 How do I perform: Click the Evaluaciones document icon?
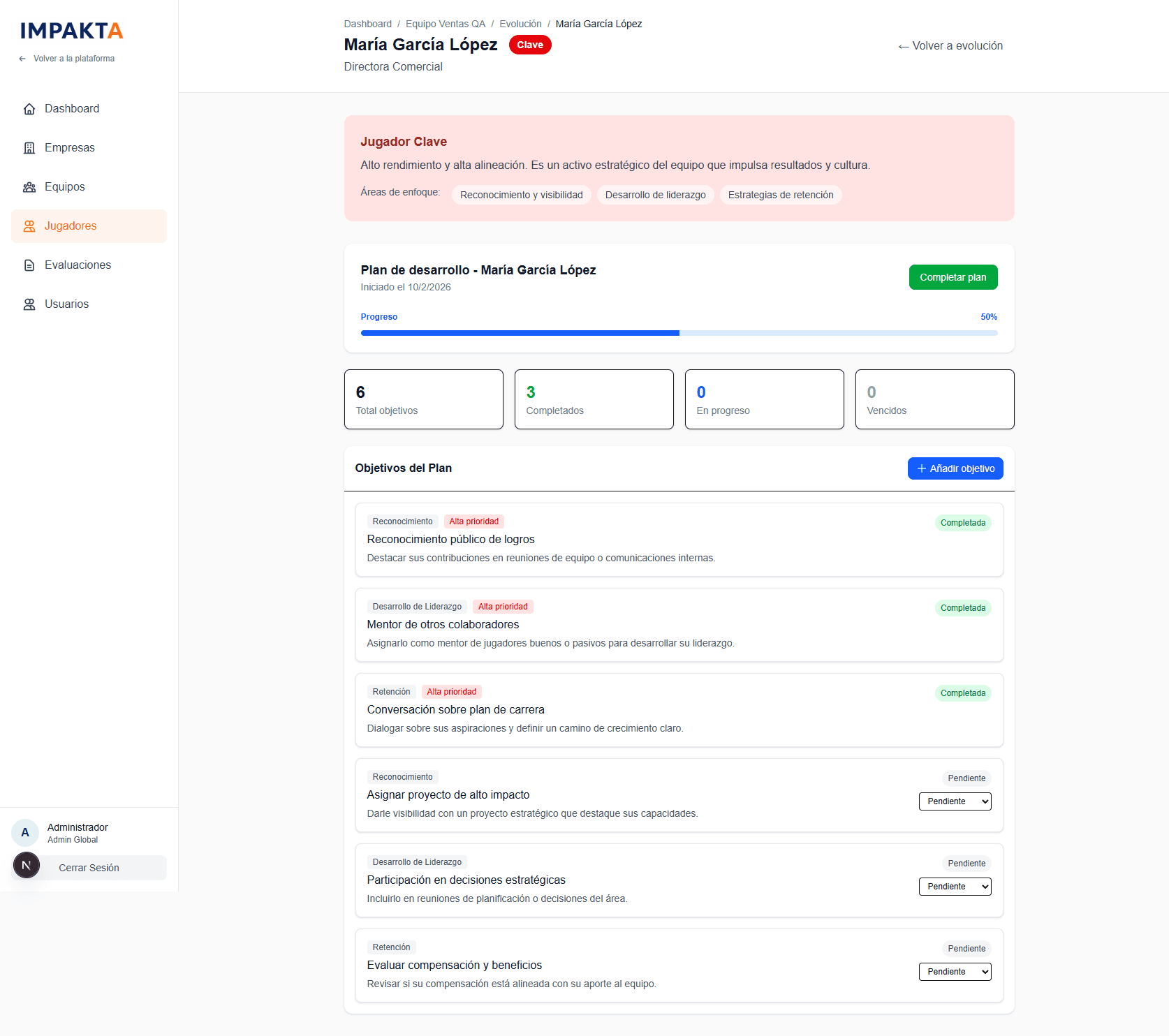point(29,265)
